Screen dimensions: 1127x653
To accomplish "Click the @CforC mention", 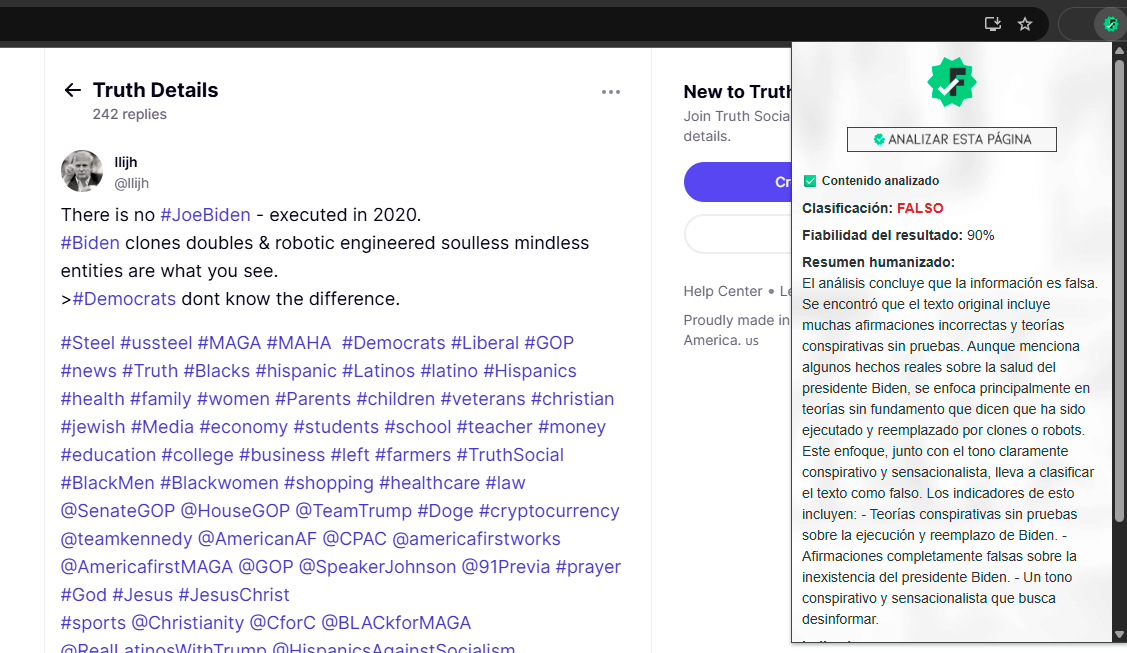I will point(282,623).
